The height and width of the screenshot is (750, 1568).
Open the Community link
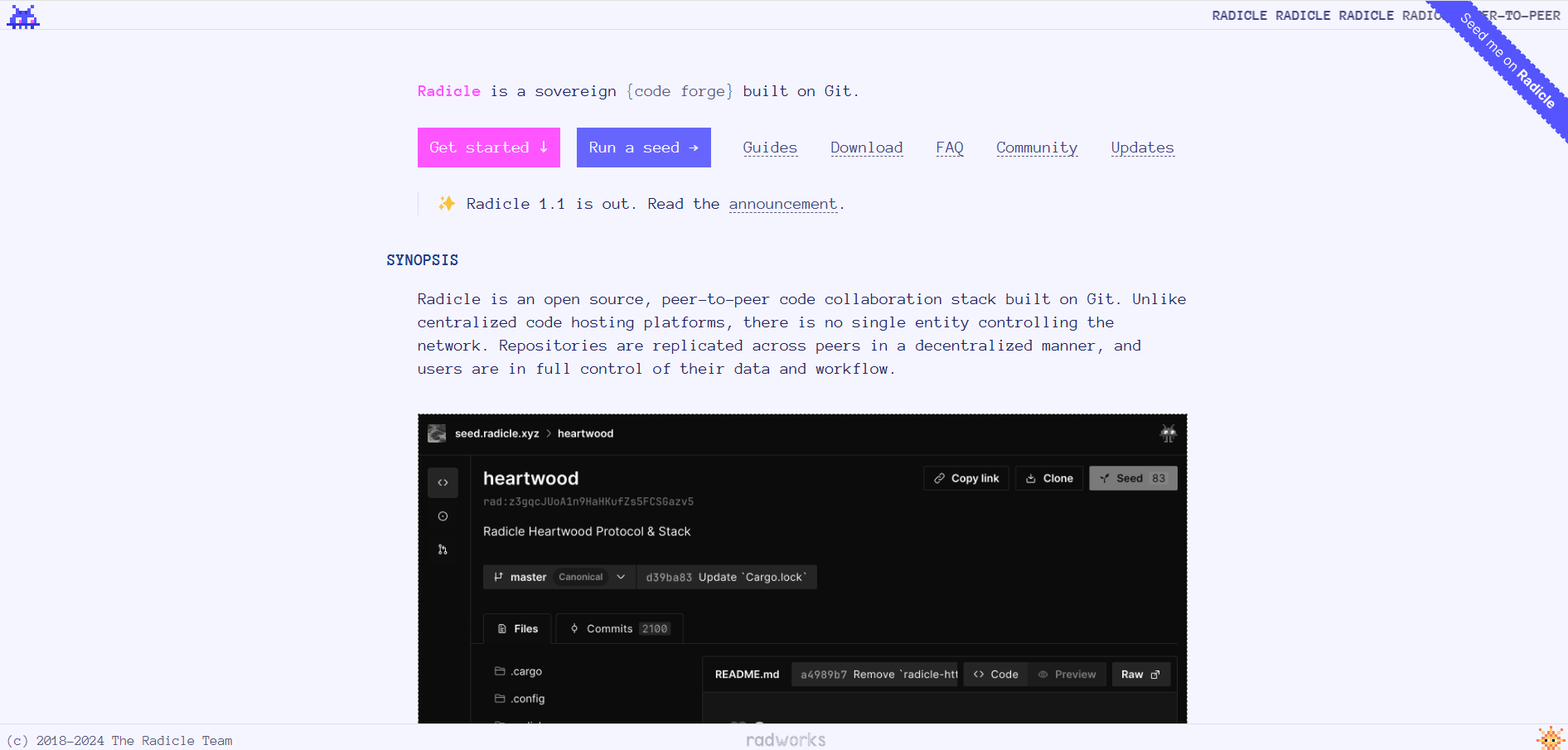tap(1037, 148)
